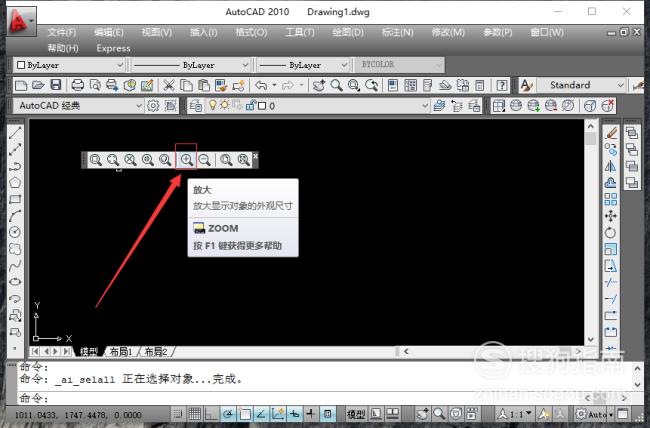Click the layer 0 color square

click(262, 106)
